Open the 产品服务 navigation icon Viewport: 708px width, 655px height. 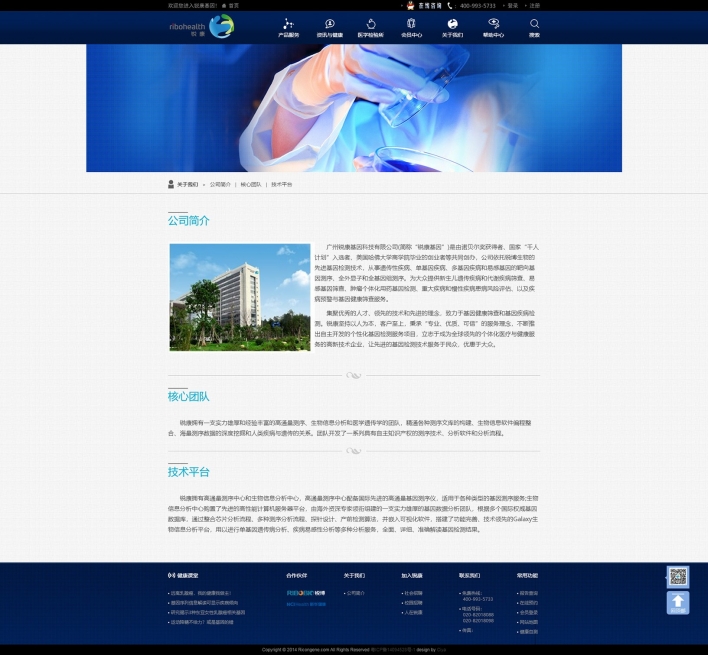(x=288, y=27)
